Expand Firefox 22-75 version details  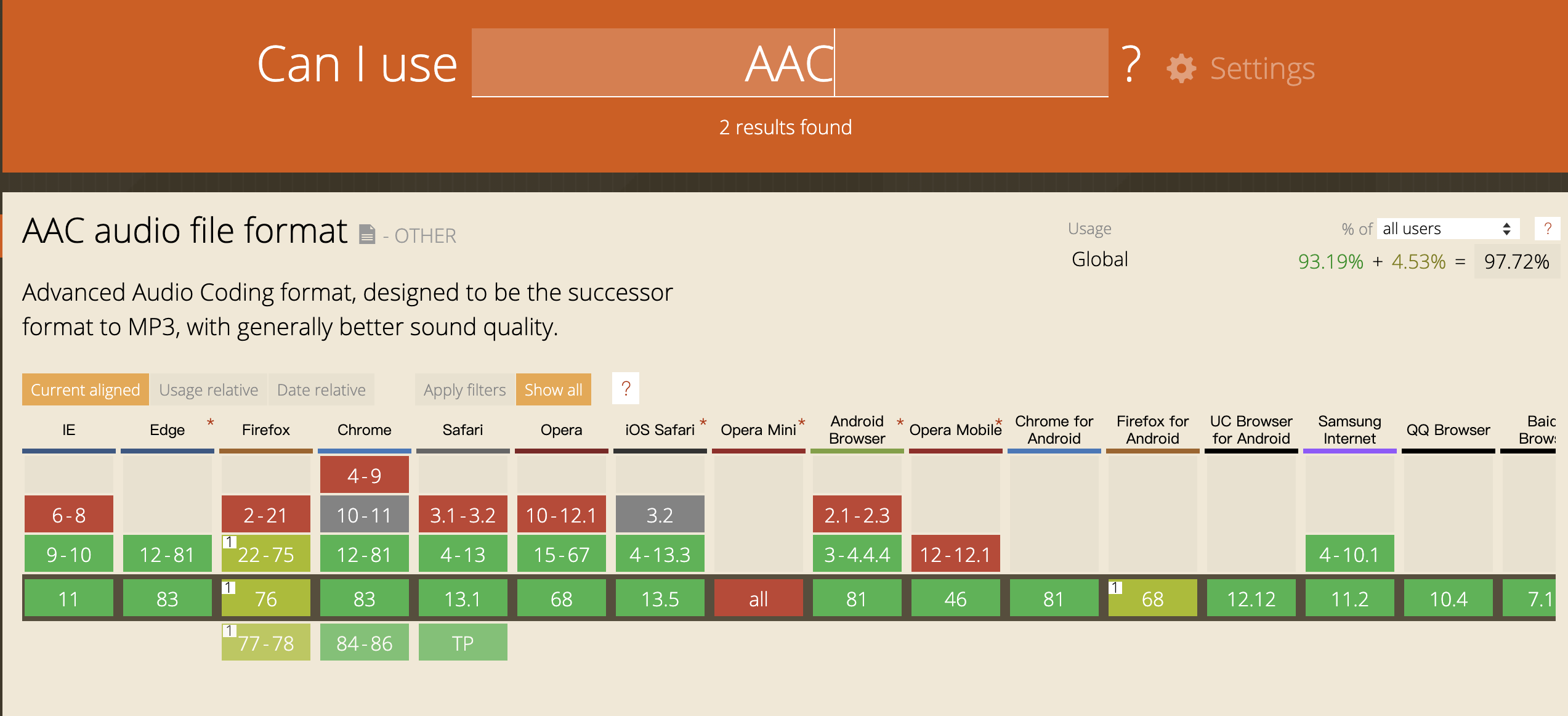click(x=265, y=555)
